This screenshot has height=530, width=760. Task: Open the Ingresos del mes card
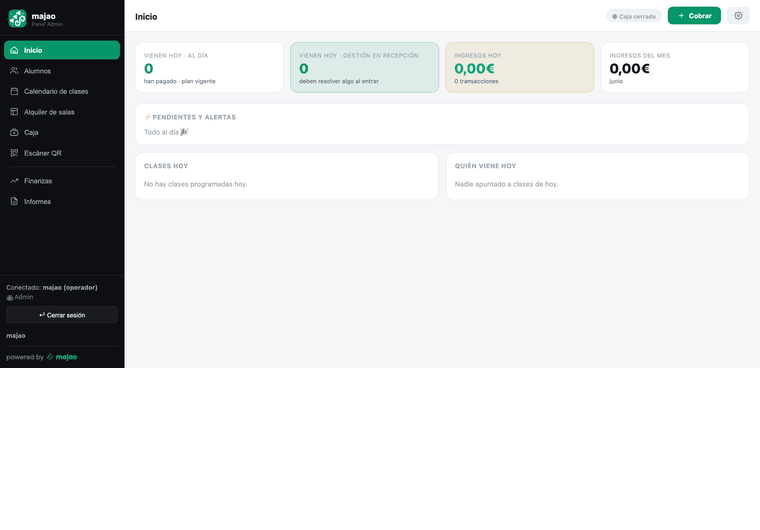675,67
